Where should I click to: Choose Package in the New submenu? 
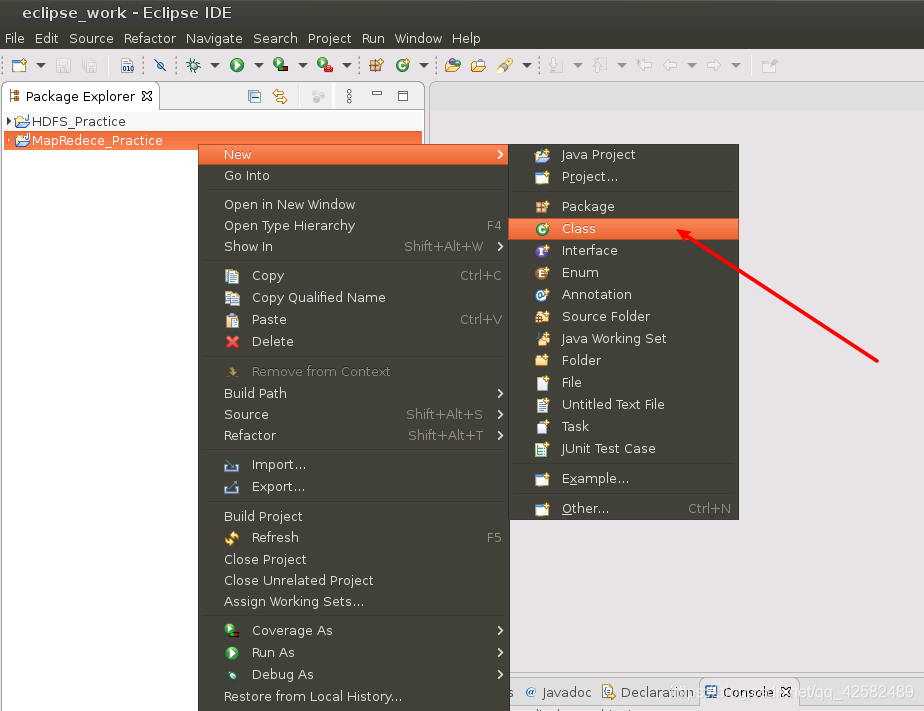click(623, 207)
